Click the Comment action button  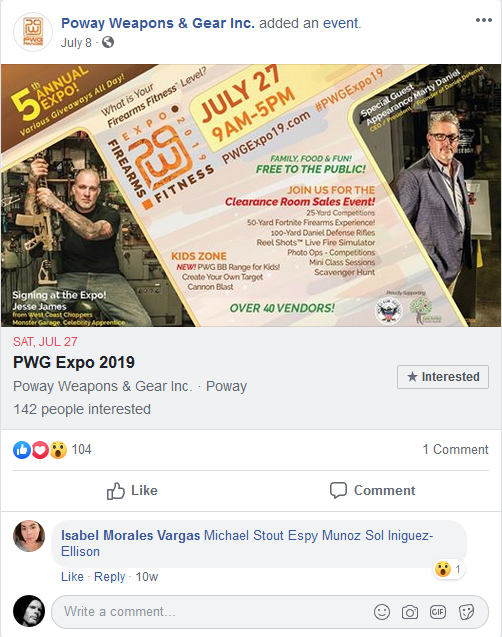(372, 491)
